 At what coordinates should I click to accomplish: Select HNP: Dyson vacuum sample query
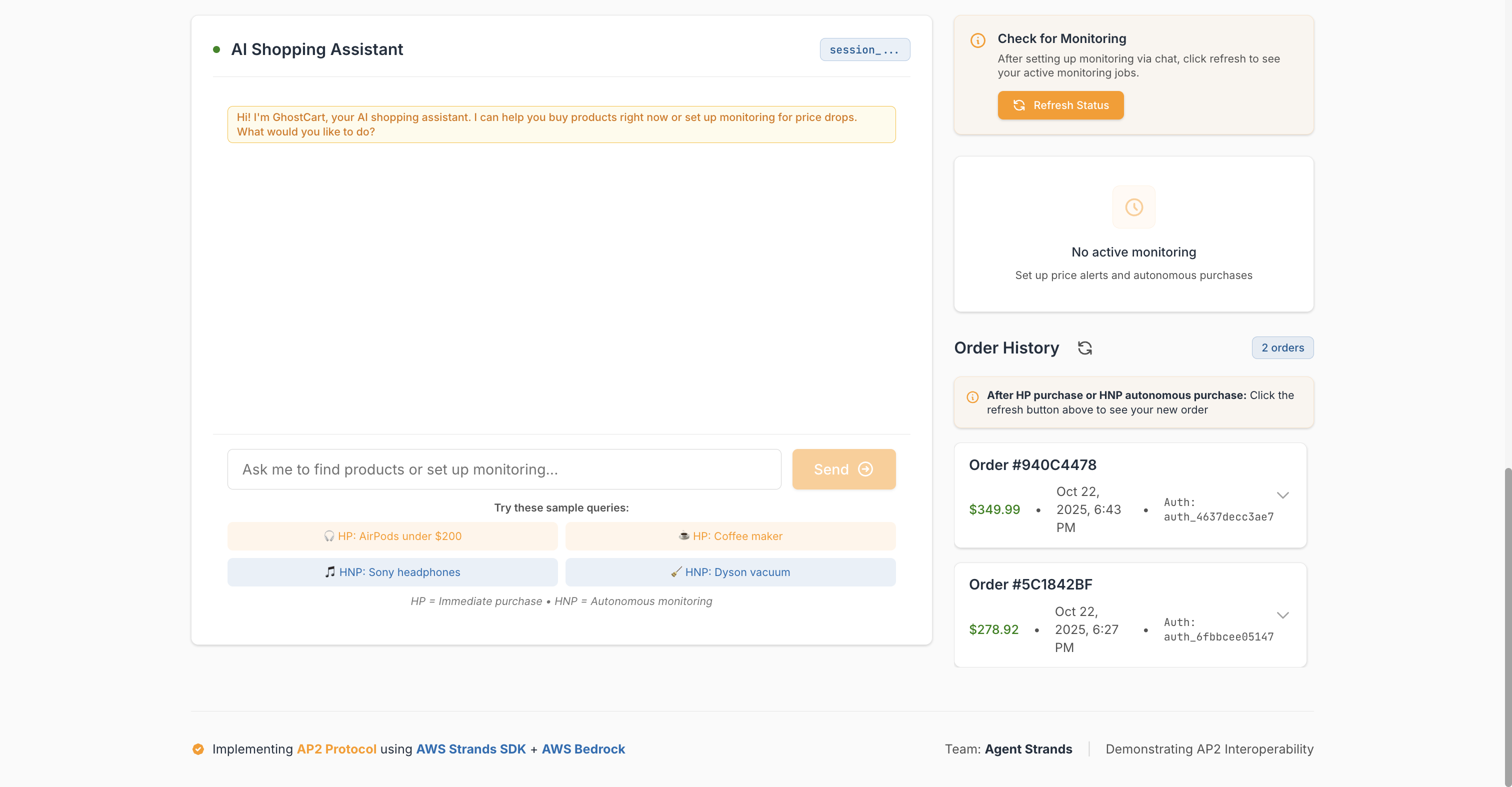click(730, 572)
